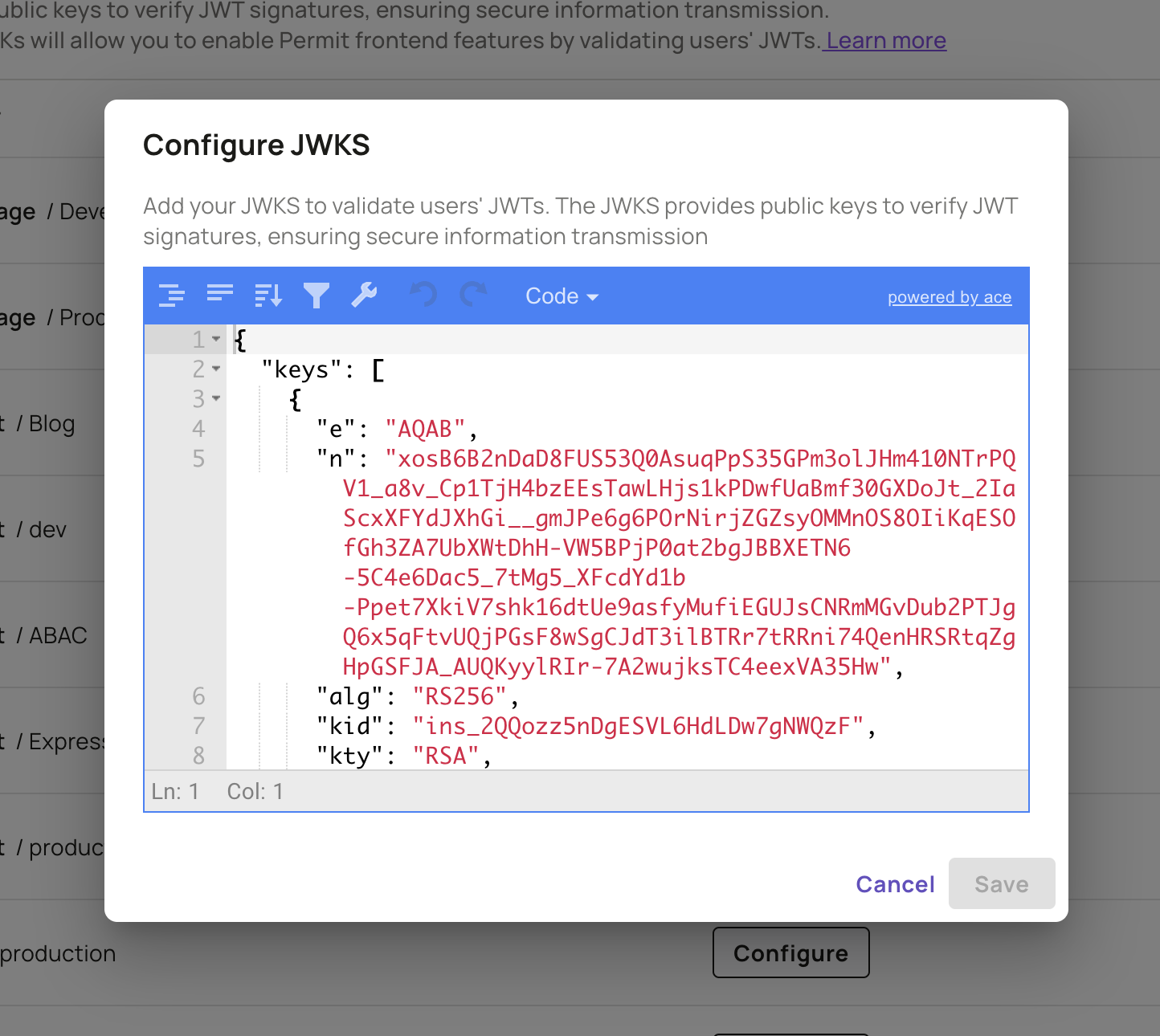Collapse the keys array fold triangle
1160x1036 pixels.
(215, 369)
